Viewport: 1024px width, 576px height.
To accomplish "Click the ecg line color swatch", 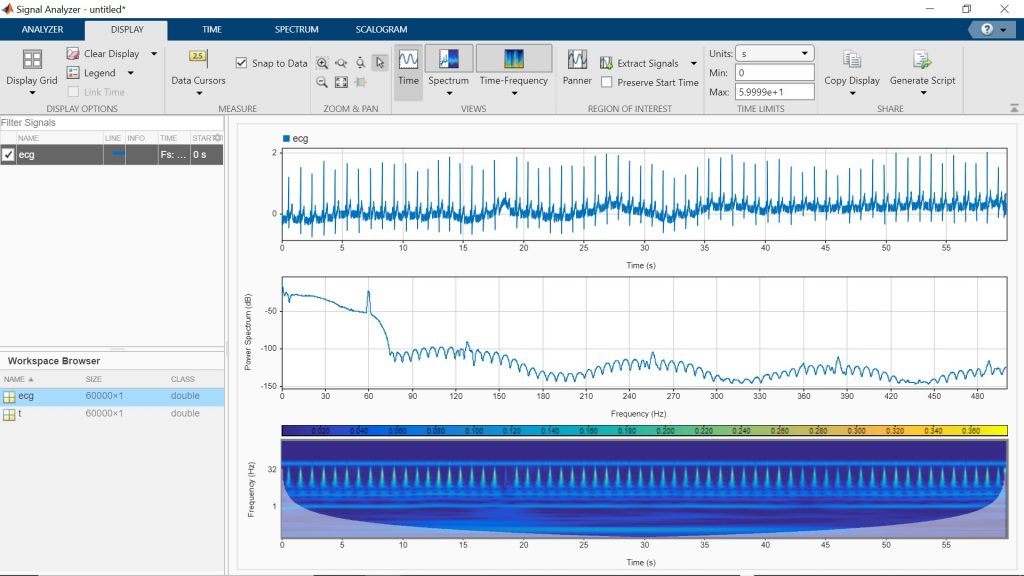I will 117,155.
